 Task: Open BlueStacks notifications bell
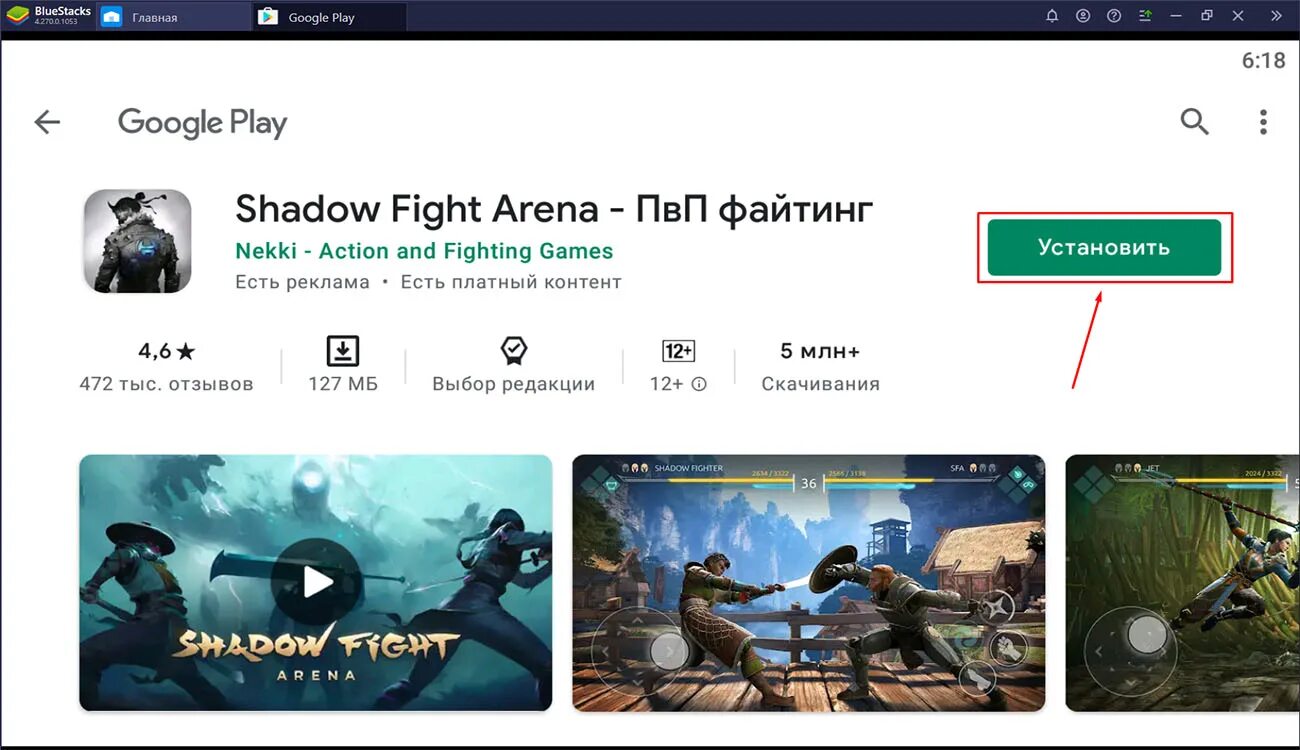(x=1052, y=16)
